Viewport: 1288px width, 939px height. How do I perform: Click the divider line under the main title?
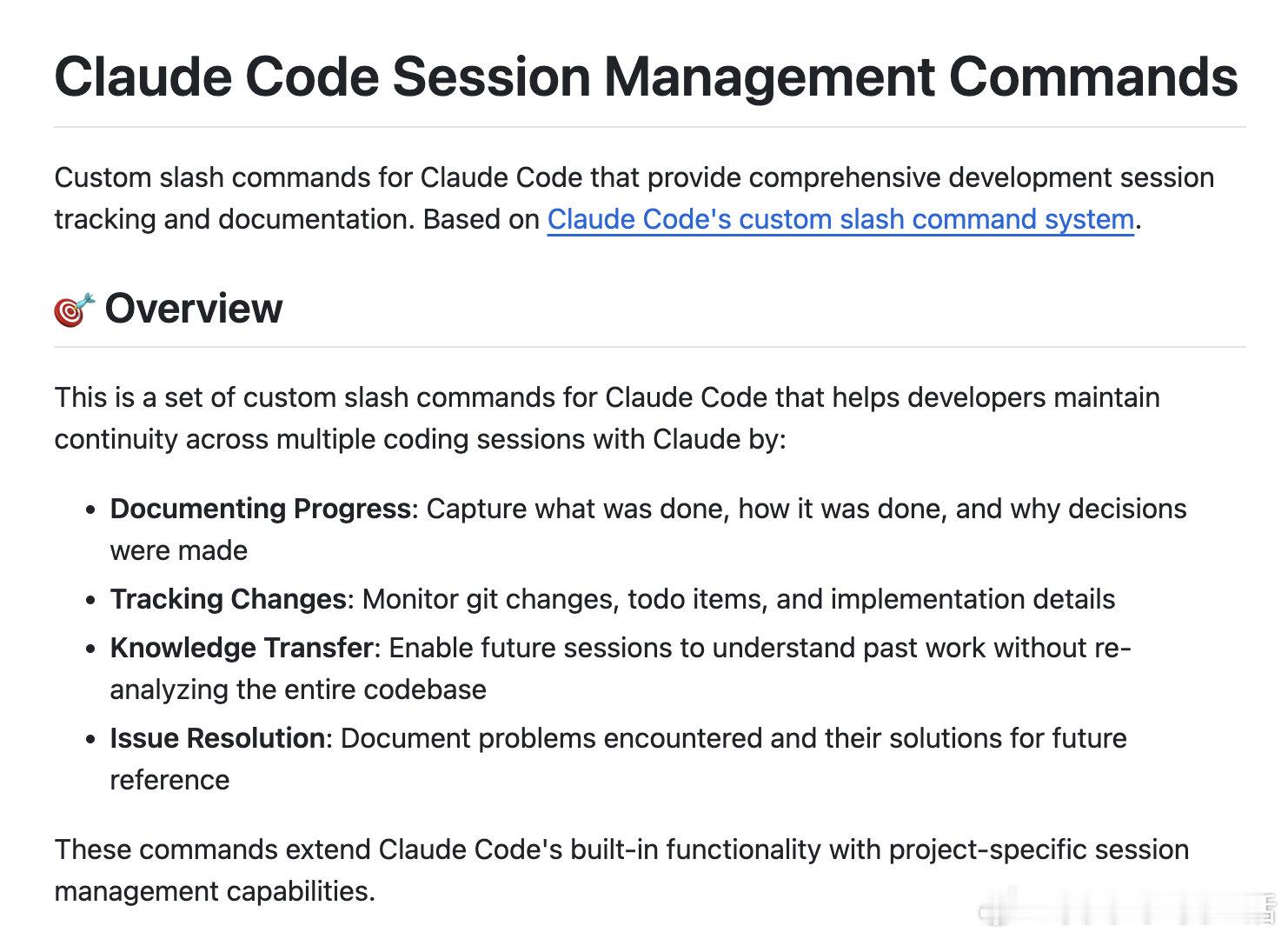(650, 127)
